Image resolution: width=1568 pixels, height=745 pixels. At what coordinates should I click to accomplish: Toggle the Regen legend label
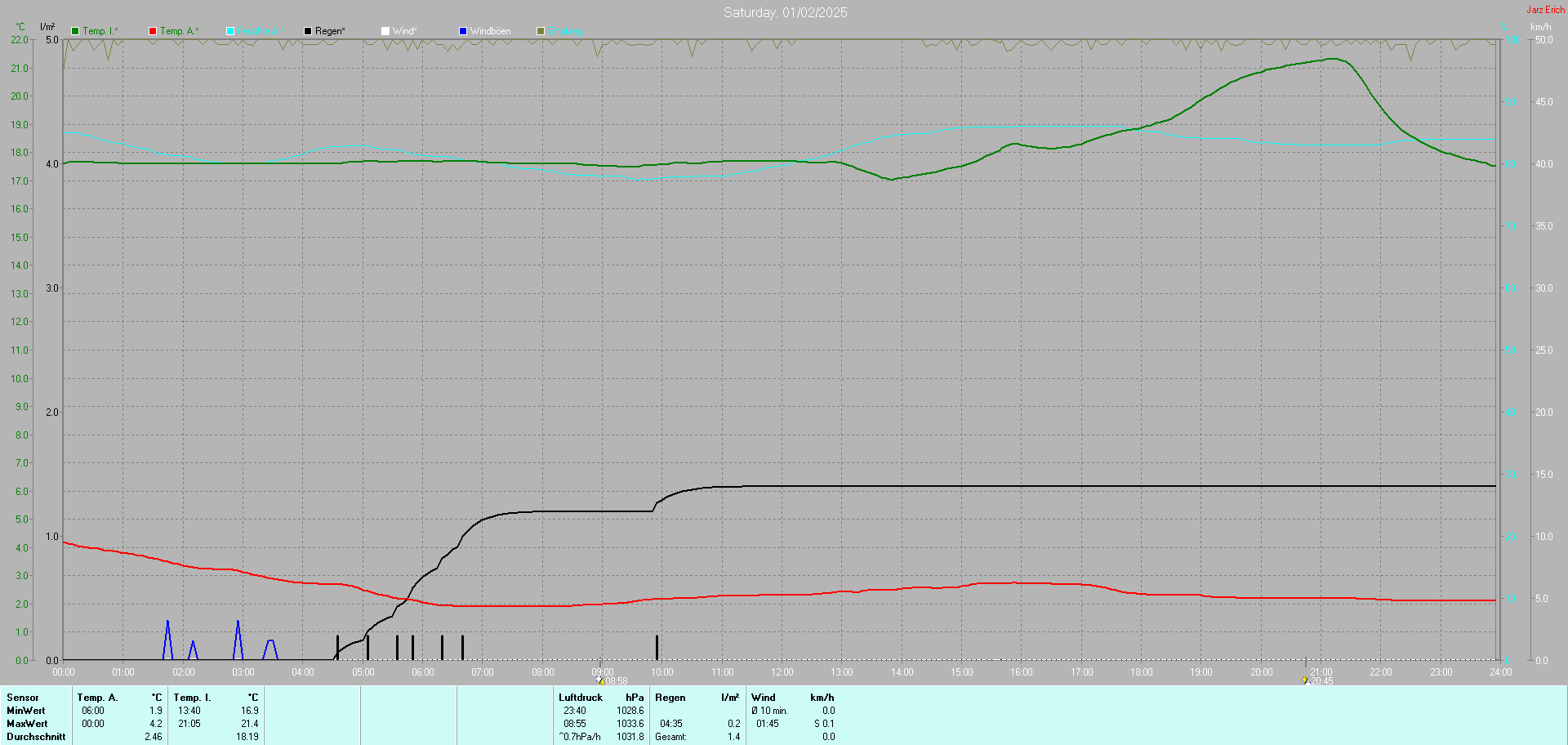click(x=330, y=31)
